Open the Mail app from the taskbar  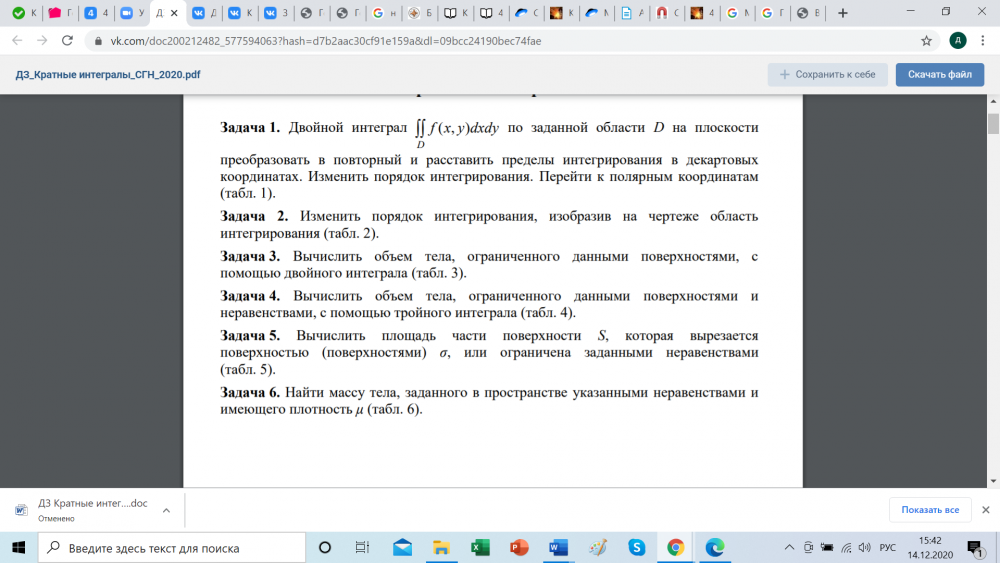click(x=402, y=548)
